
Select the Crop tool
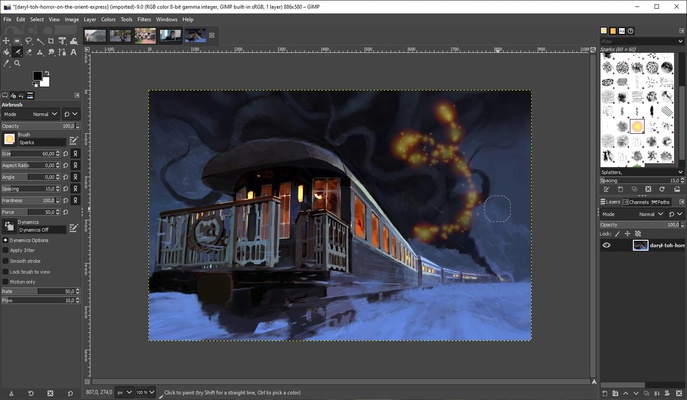(51, 41)
